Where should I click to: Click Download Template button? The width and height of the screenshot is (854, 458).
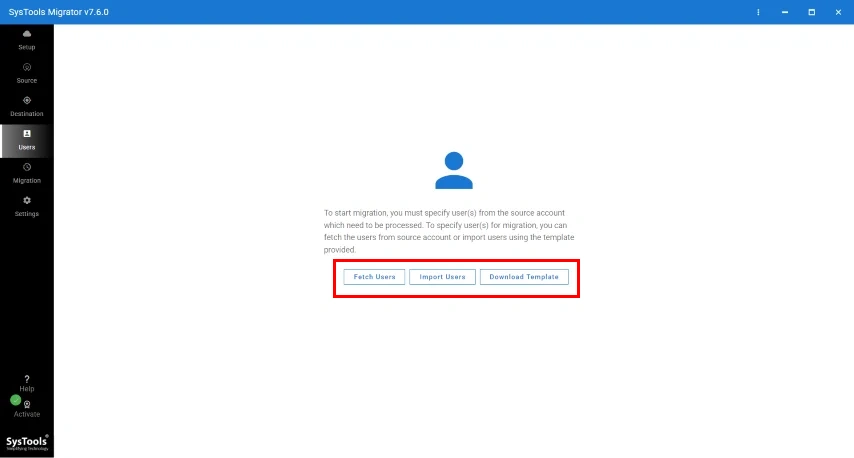[x=524, y=277]
